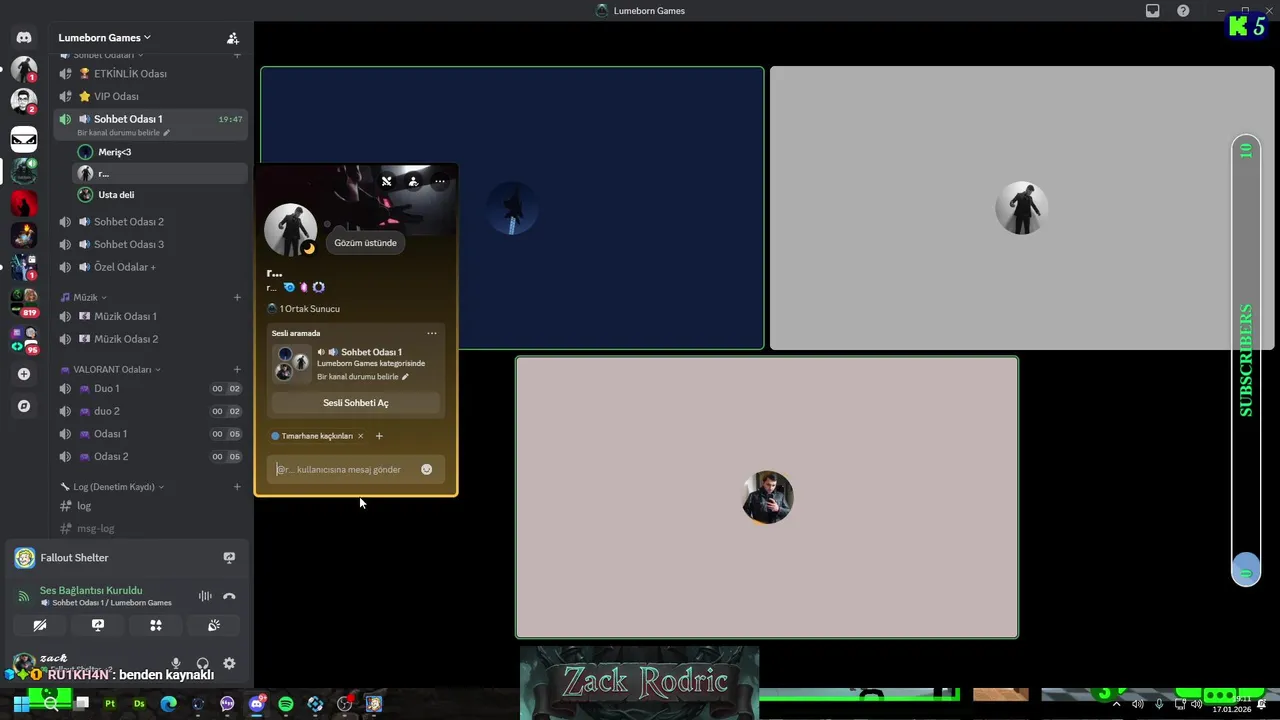Image resolution: width=1280 pixels, height=720 pixels.
Task: Click the invite members icon beside Lumeborn Games
Action: (x=233, y=38)
